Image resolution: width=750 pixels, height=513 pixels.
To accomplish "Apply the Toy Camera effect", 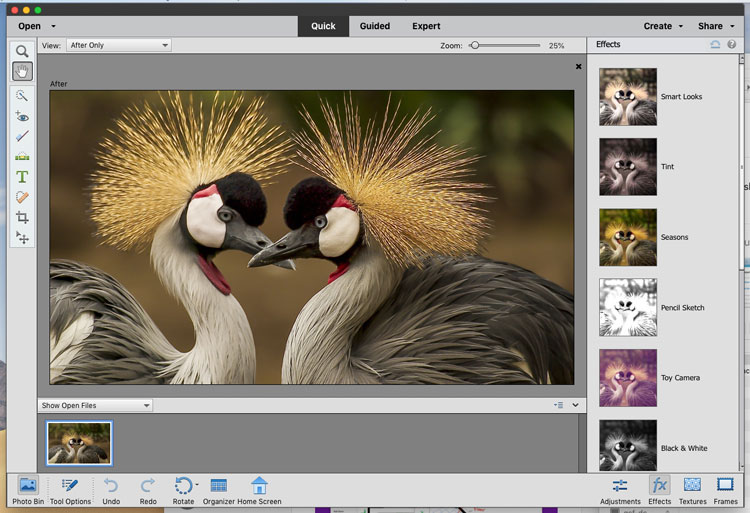I will 628,378.
